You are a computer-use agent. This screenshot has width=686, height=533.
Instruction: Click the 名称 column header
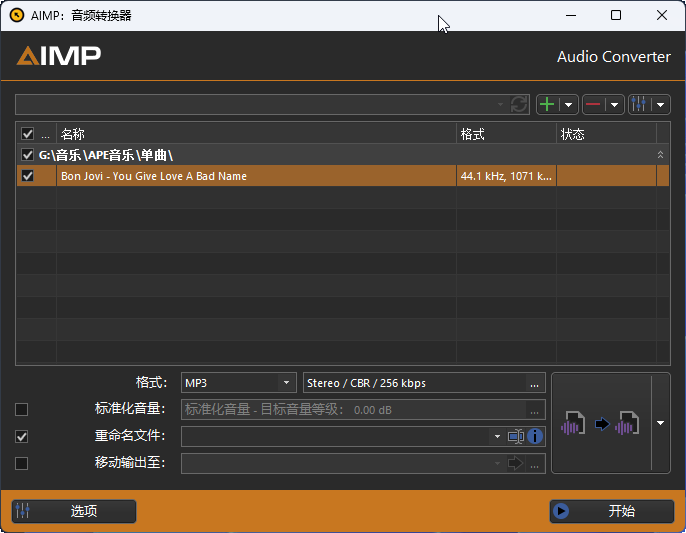click(256, 134)
